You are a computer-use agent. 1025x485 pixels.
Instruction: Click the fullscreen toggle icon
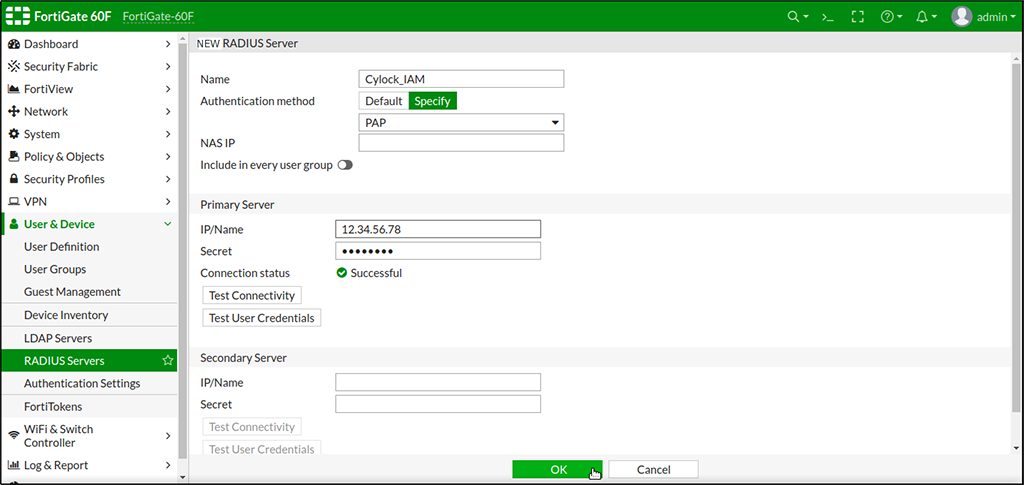857,17
